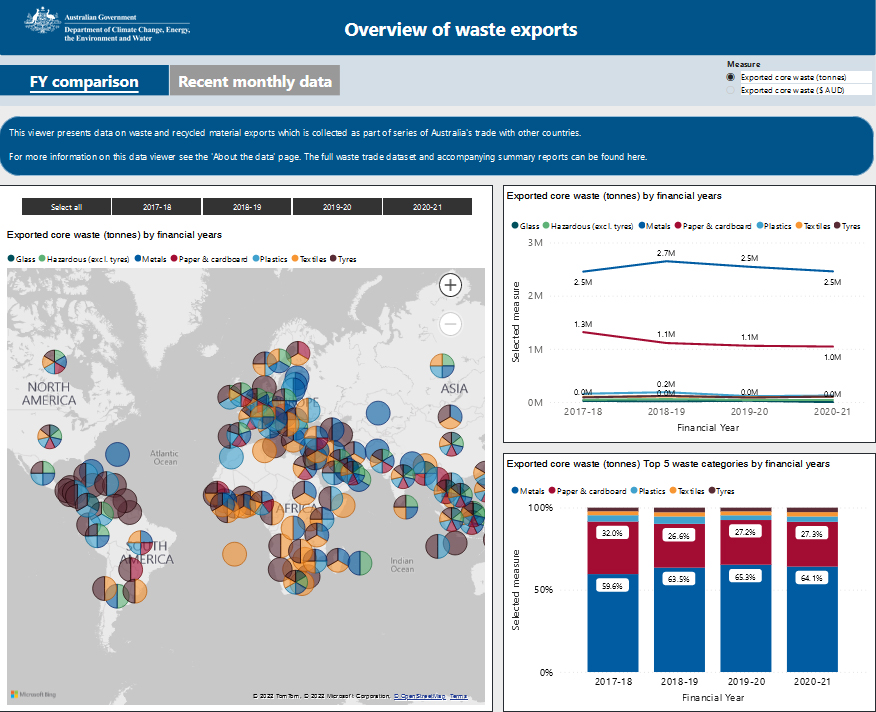Select Exported core waste (tonnes) measure
Viewport: 876px width, 712px height.
tap(731, 77)
